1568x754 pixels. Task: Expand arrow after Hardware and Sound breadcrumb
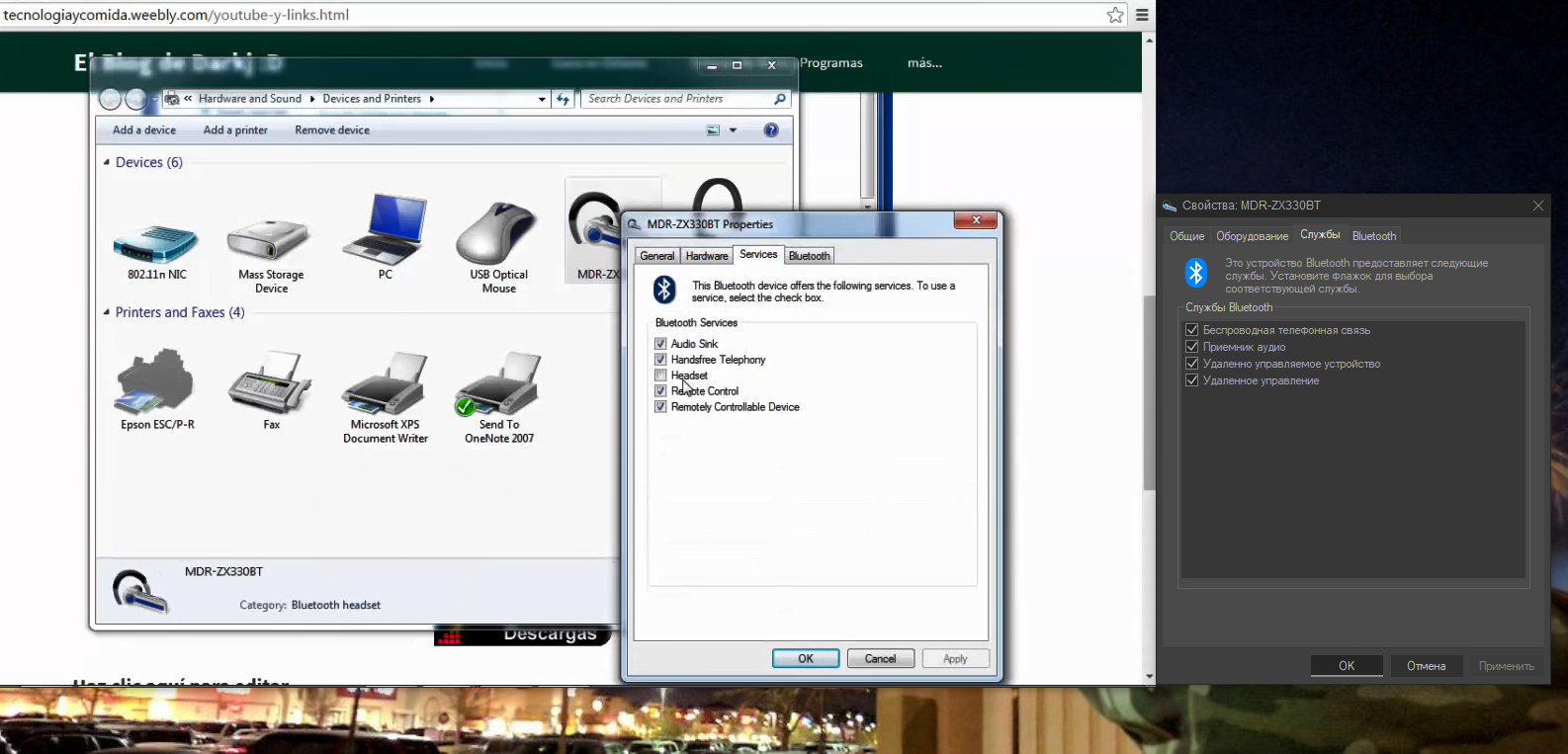312,99
